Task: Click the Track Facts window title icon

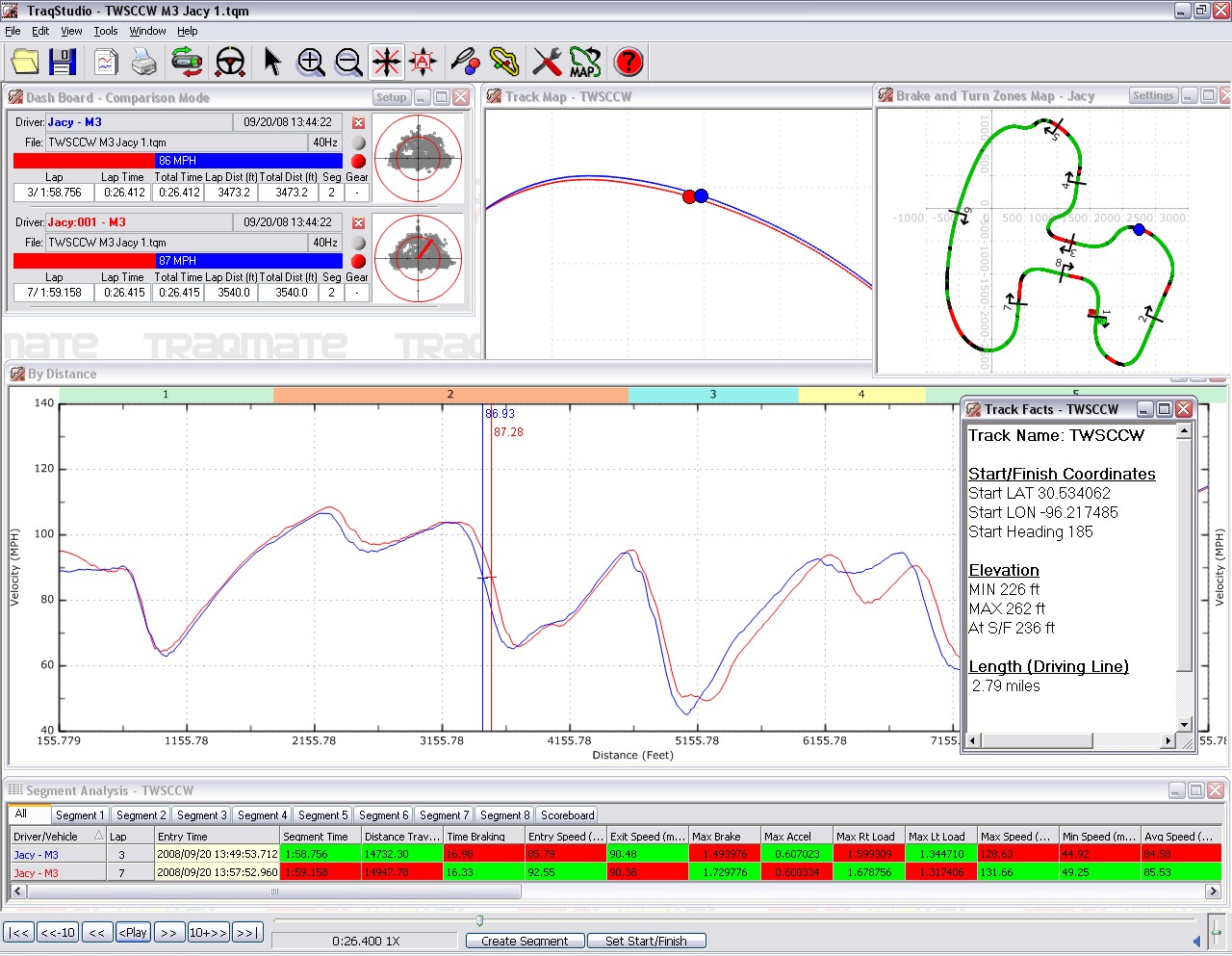Action: click(x=974, y=409)
